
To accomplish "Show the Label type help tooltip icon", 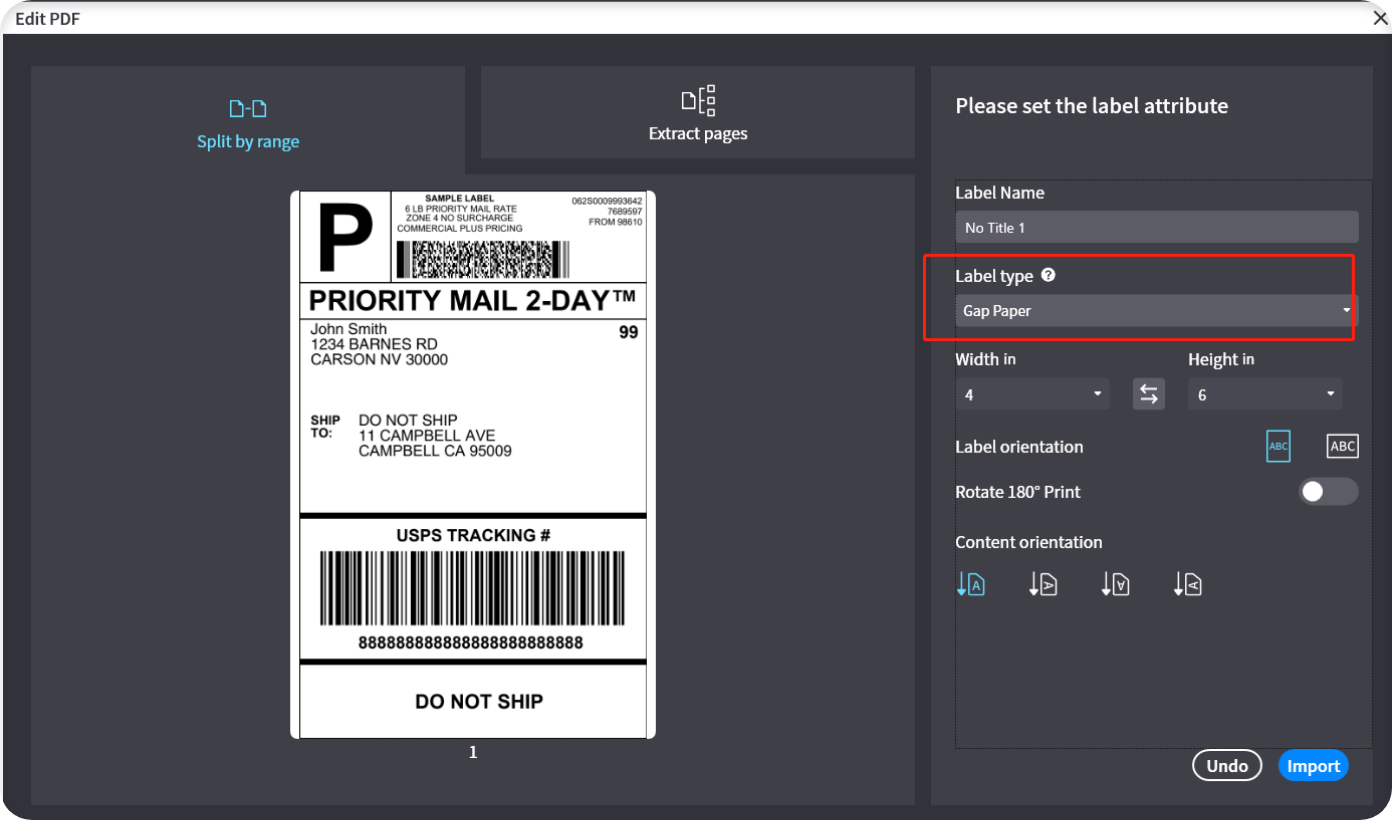I will pyautogui.click(x=1048, y=275).
